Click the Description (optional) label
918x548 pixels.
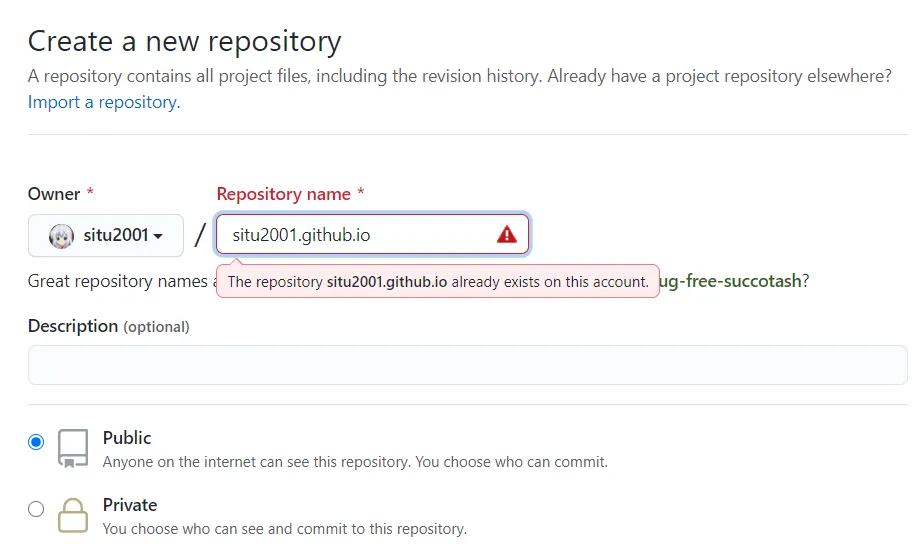(x=108, y=326)
